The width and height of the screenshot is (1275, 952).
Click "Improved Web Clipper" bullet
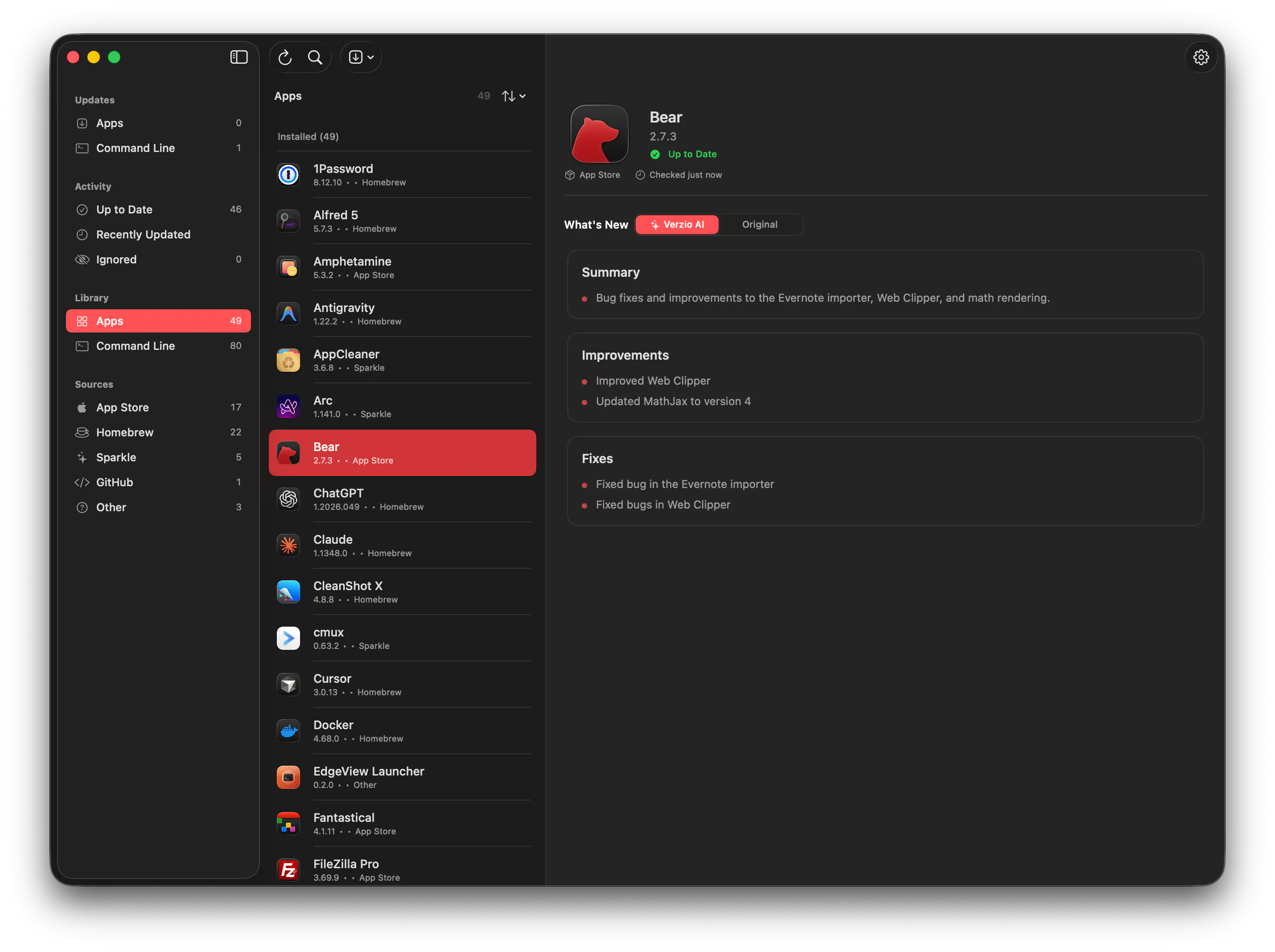pyautogui.click(x=653, y=381)
